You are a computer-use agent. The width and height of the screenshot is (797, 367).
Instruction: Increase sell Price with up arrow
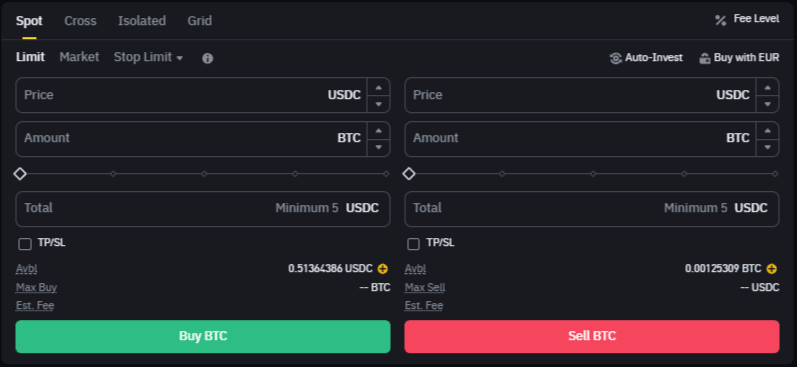(767, 87)
